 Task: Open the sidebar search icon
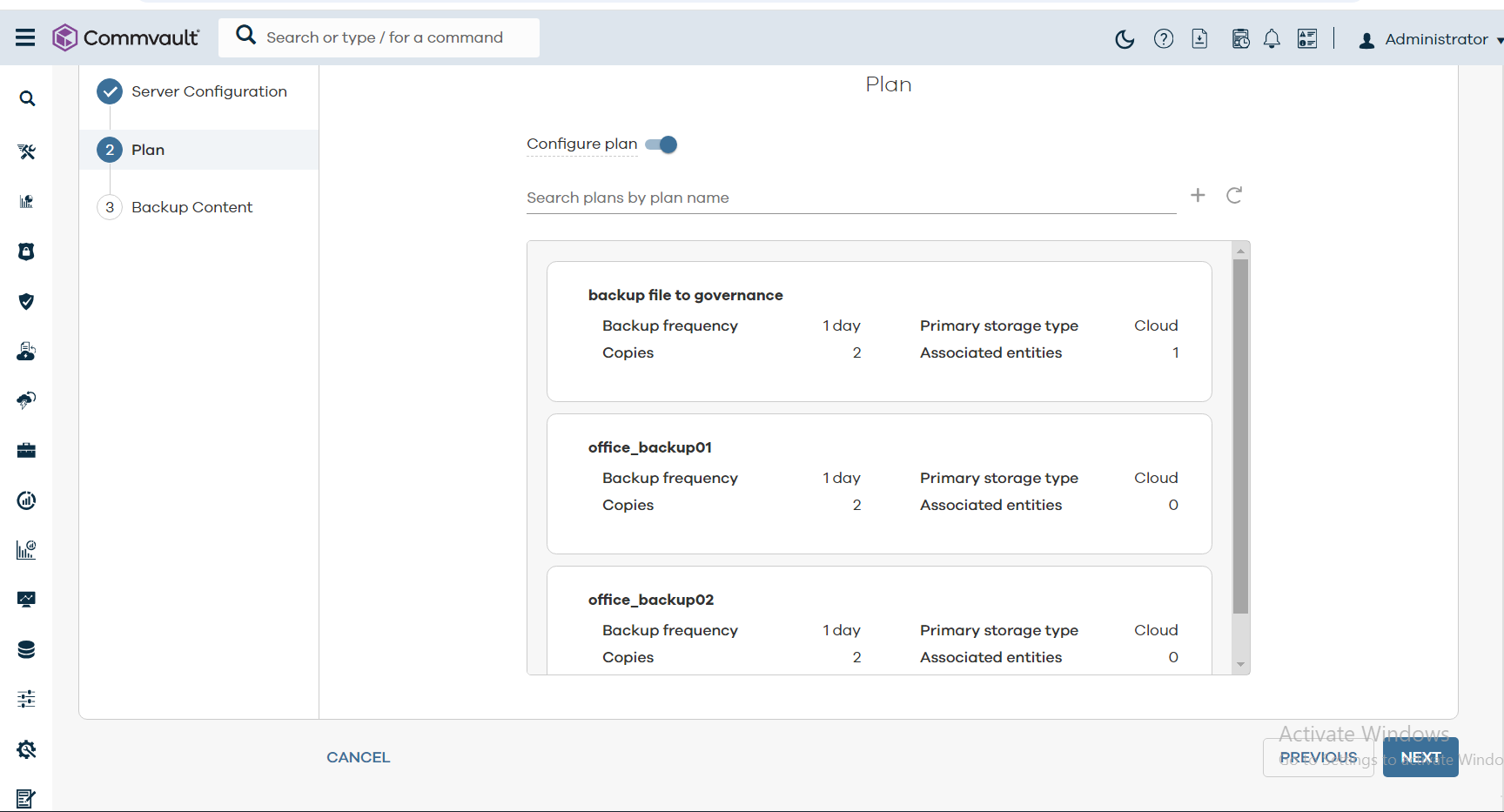click(27, 99)
